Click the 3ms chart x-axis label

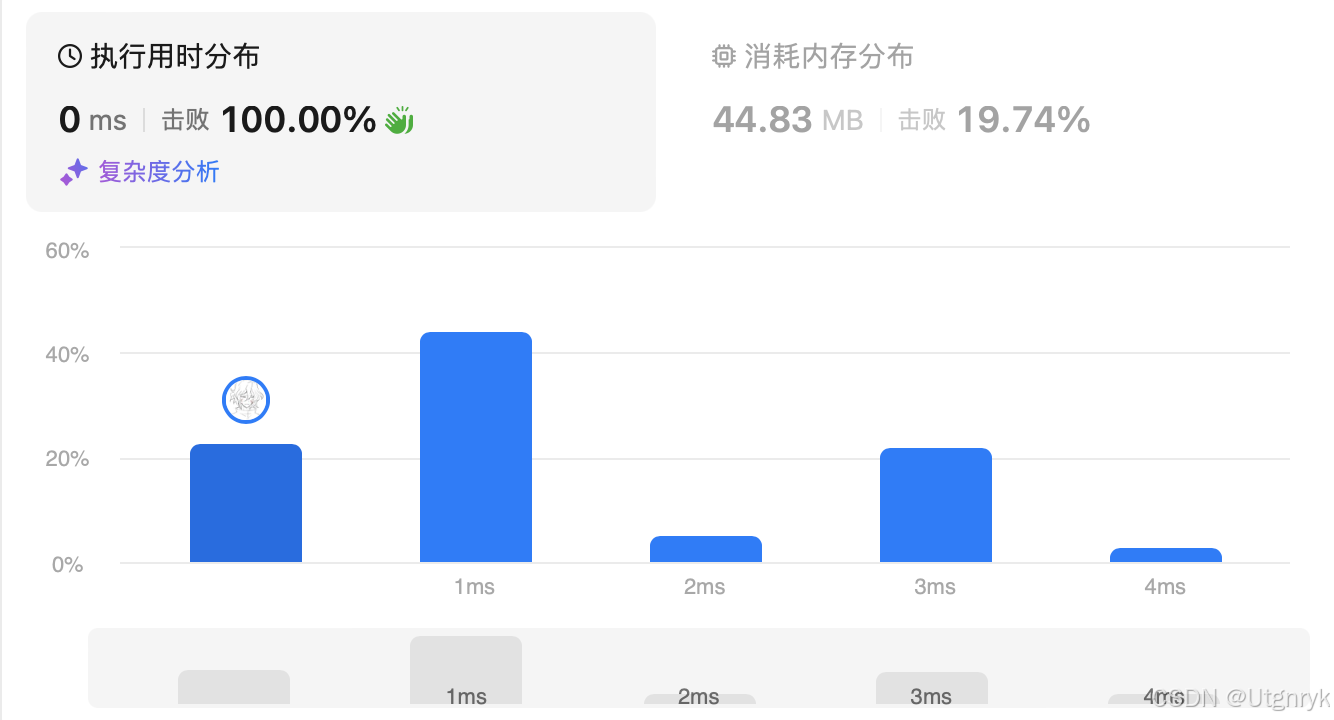(x=934, y=587)
